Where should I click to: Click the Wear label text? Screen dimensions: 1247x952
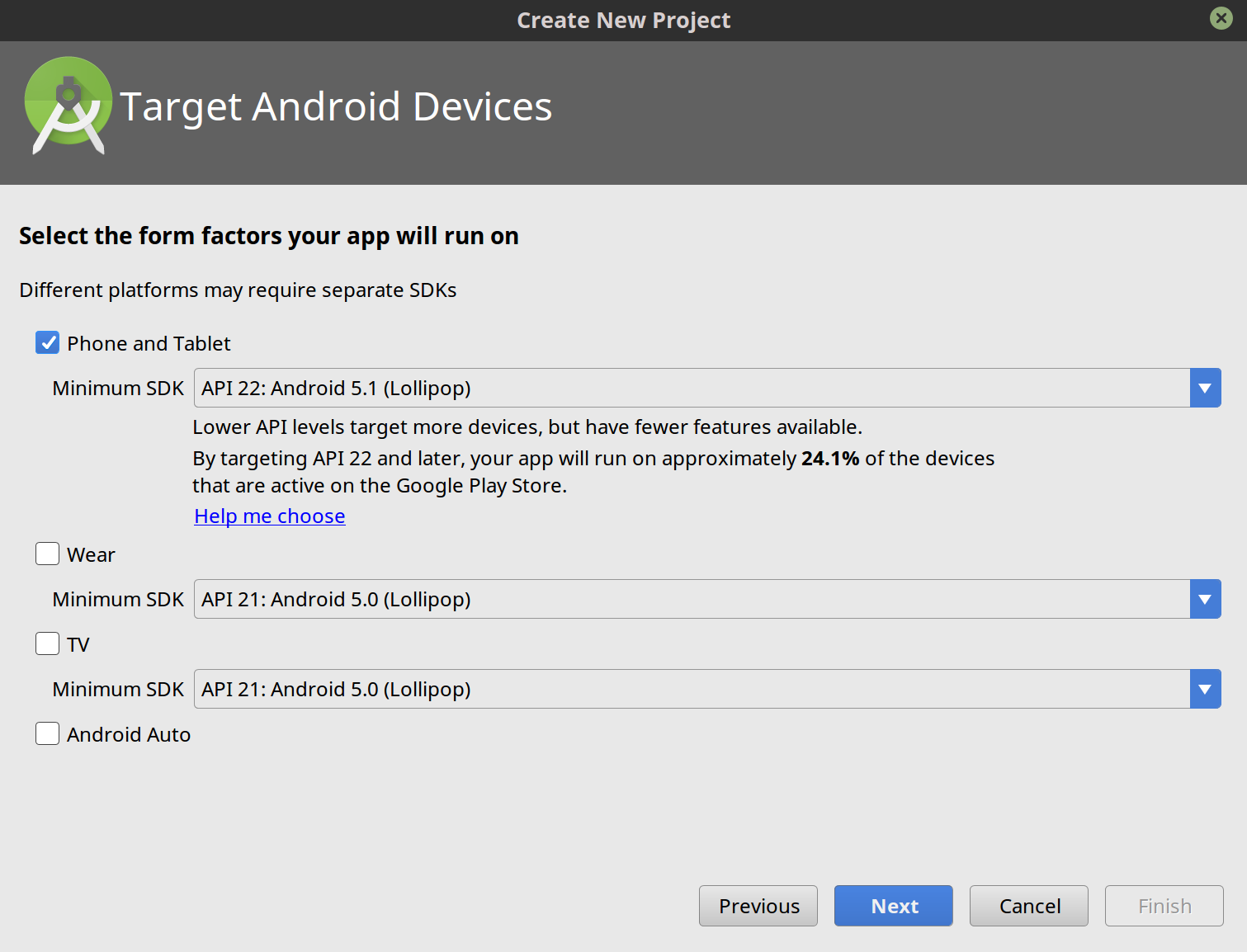coord(91,554)
